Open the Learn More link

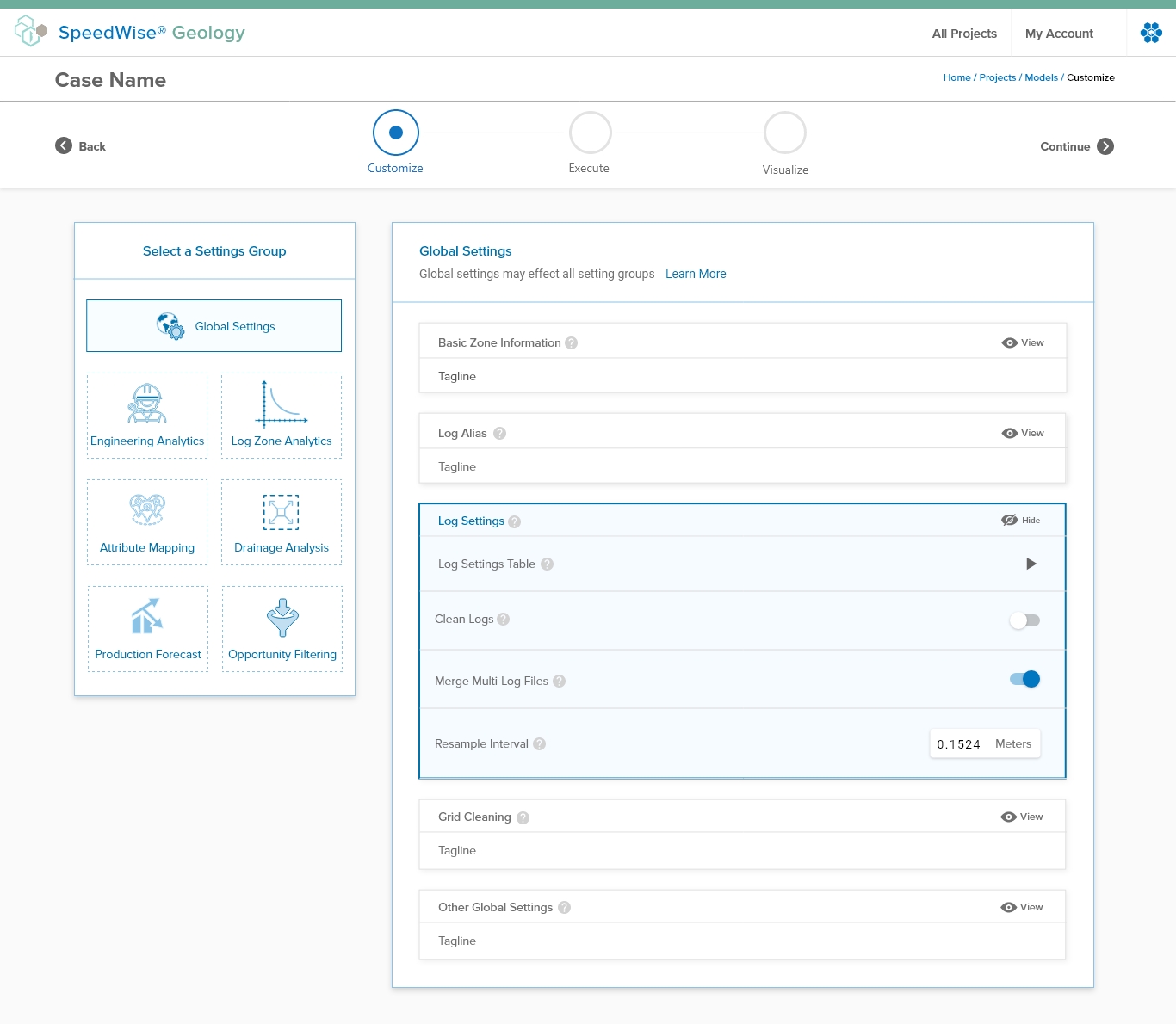(x=696, y=274)
